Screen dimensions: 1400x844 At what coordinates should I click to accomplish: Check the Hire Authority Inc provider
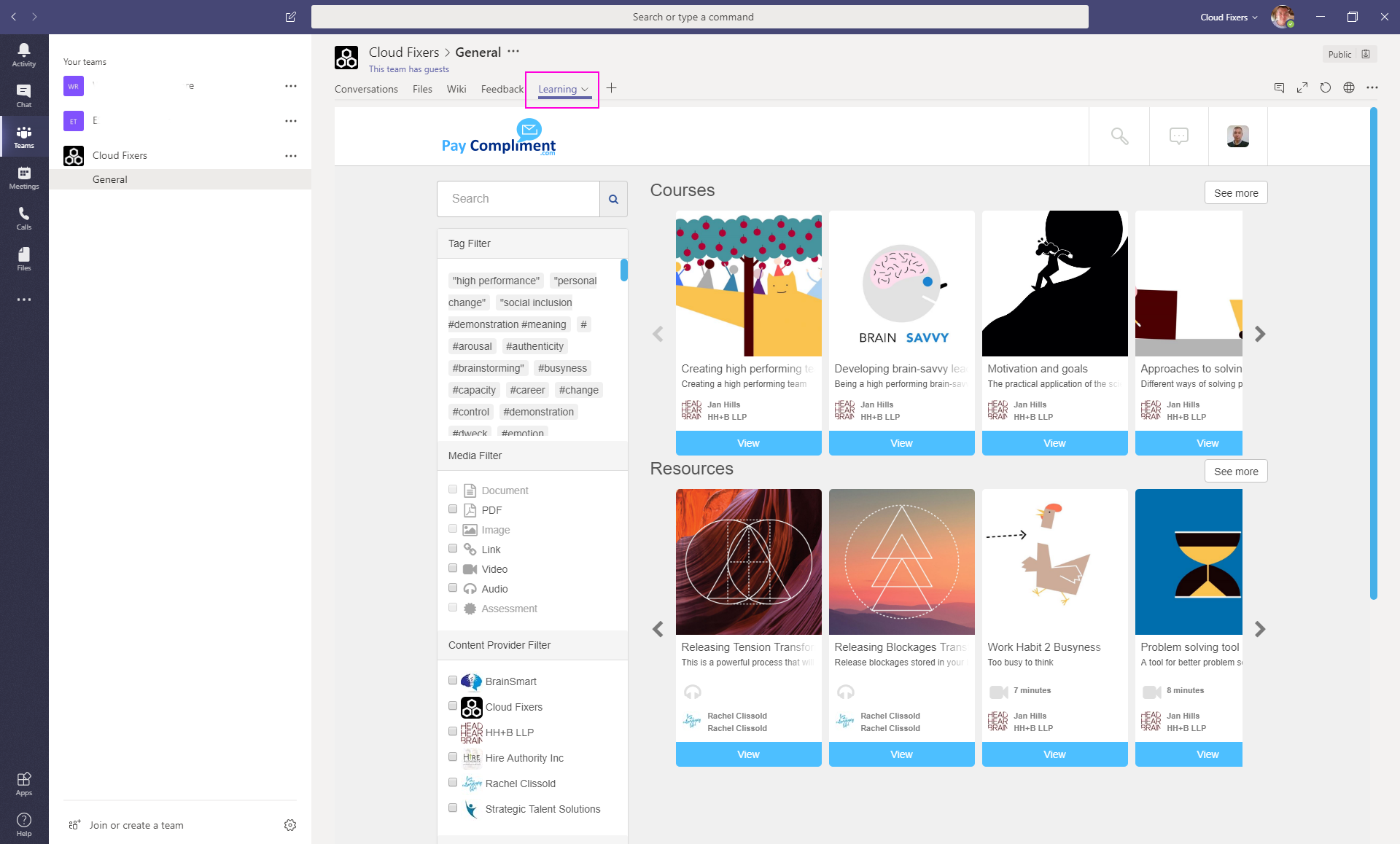pos(453,757)
